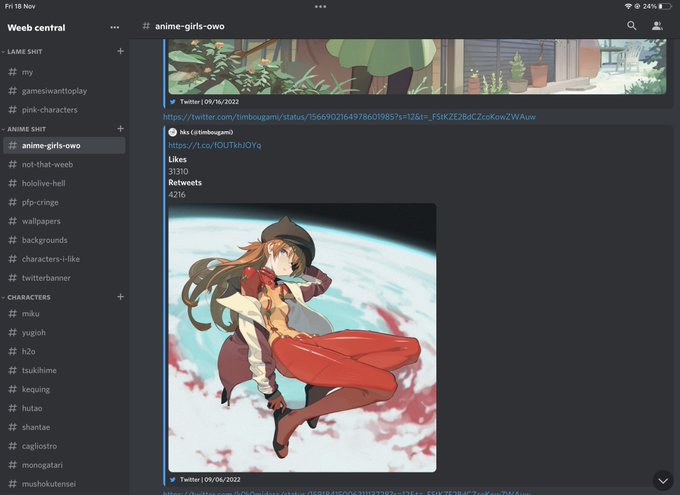
Task: Open the h2o channel
Action: [64, 351]
